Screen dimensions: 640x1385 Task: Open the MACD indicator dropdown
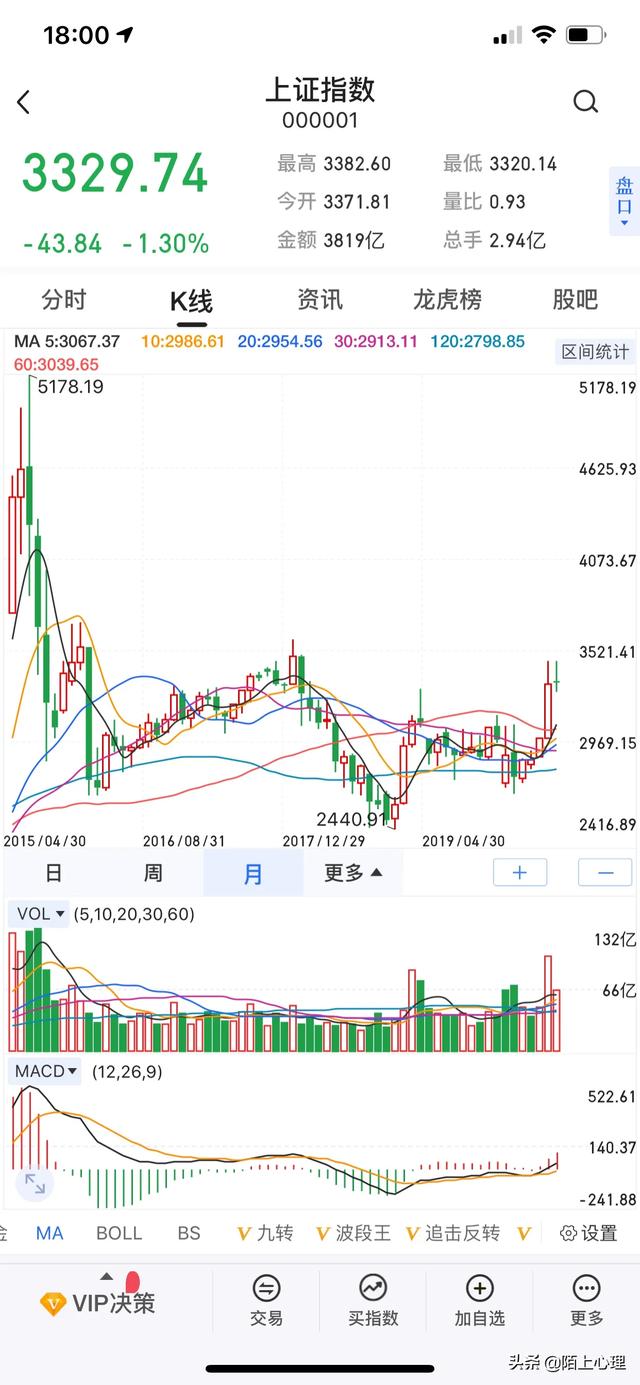[46, 1072]
